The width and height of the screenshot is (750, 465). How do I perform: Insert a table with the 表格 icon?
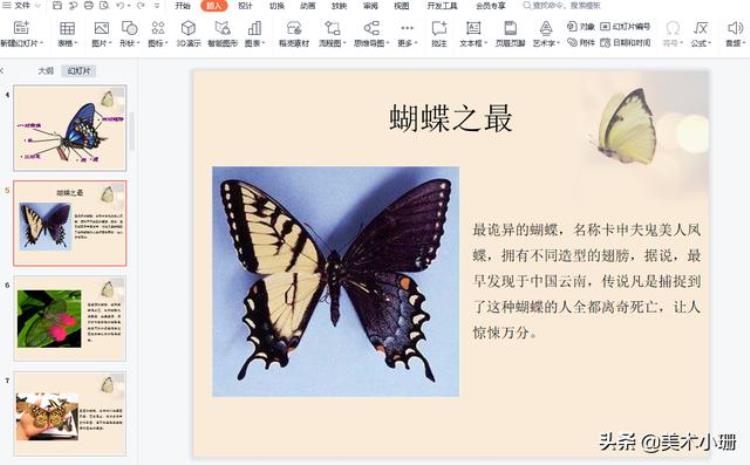tap(67, 28)
